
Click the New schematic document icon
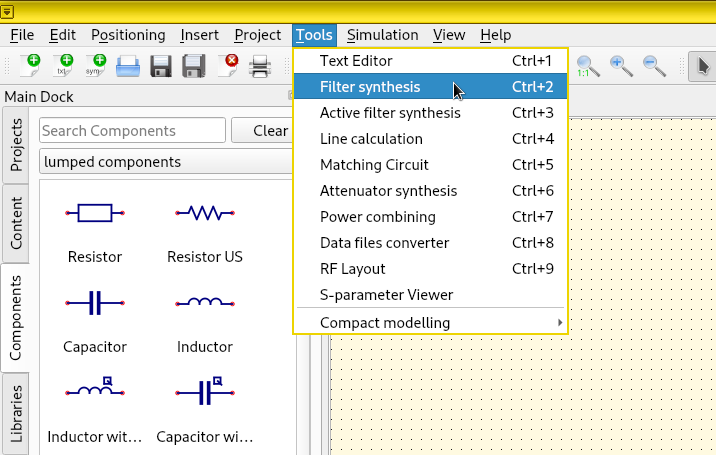(x=30, y=67)
